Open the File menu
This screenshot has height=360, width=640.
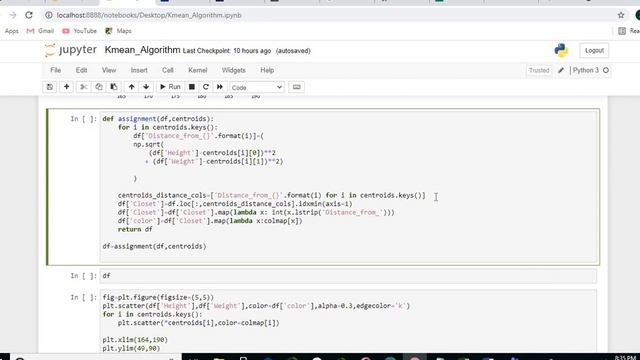[56, 70]
